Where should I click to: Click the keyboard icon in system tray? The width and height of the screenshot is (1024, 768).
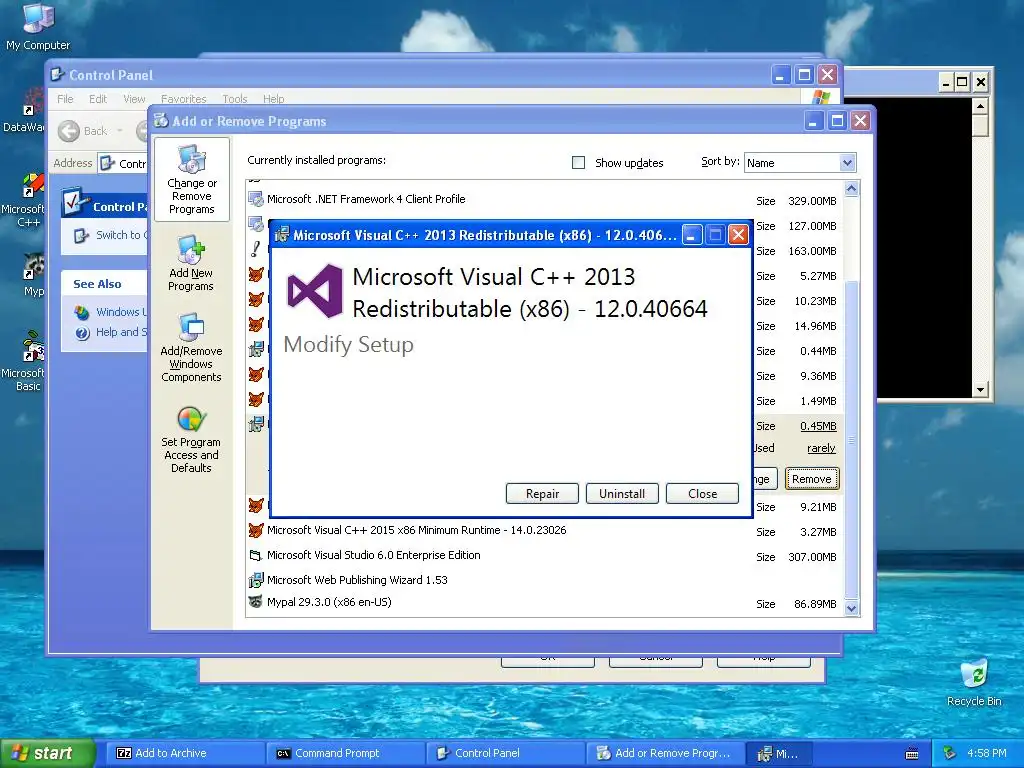pyautogui.click(x=912, y=754)
